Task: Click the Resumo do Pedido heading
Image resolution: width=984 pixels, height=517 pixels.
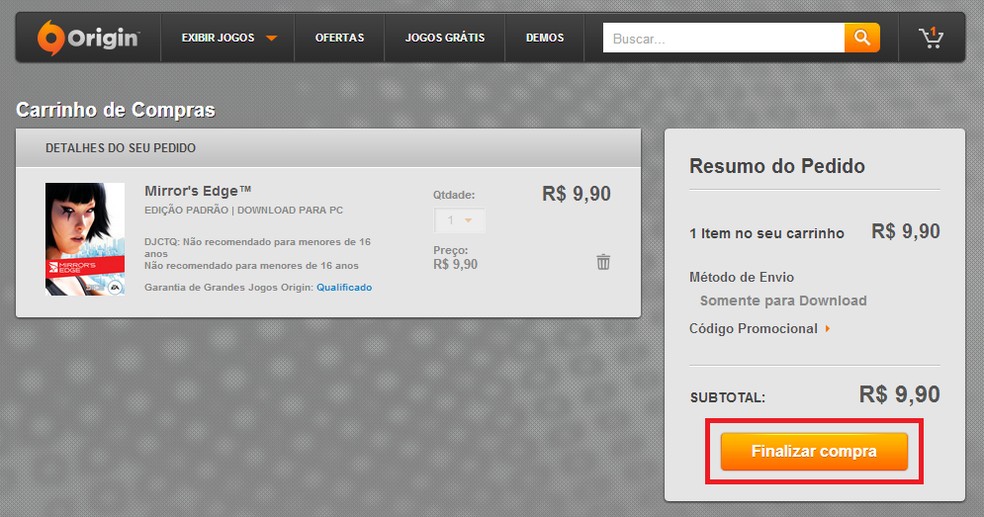Action: click(777, 166)
